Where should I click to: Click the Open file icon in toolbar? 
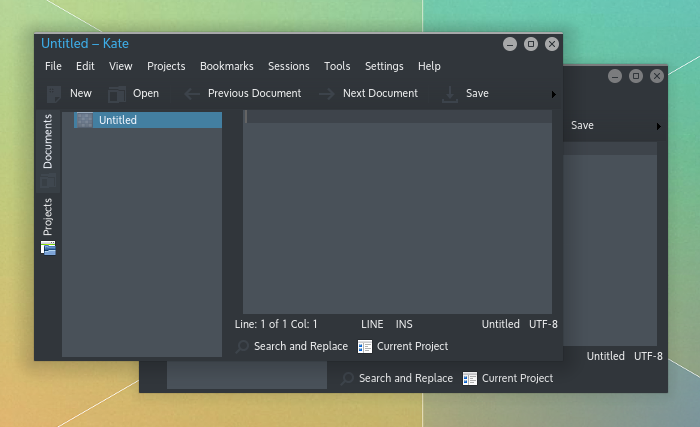coord(117,94)
